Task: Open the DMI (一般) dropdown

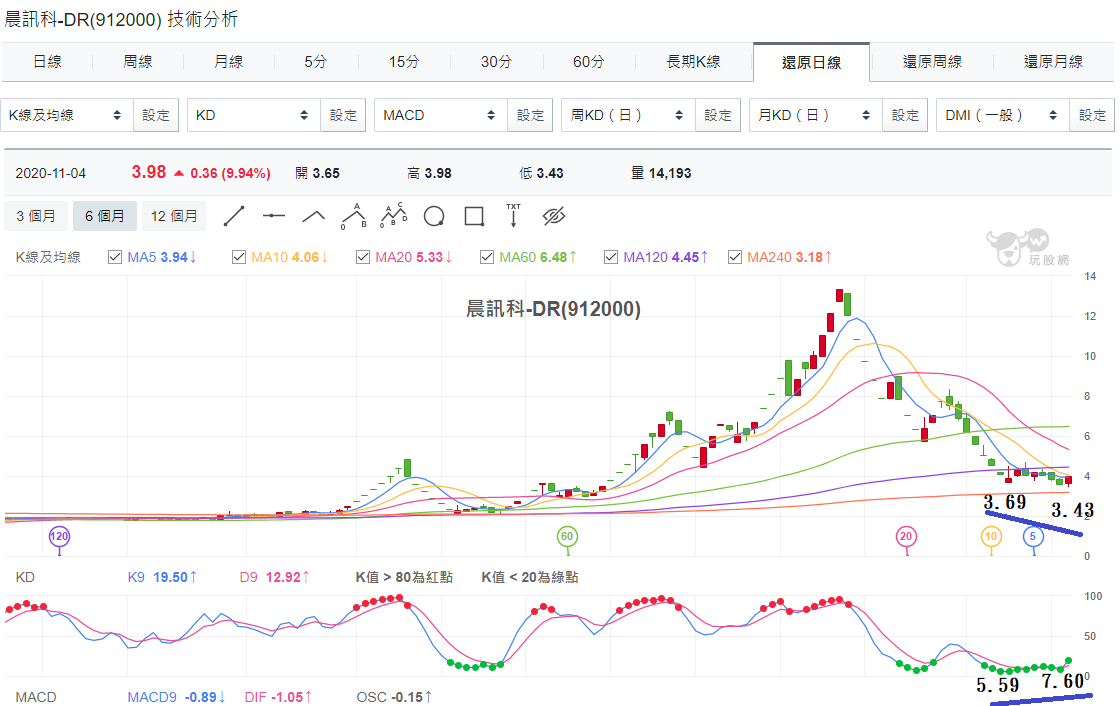Action: 1003,115
